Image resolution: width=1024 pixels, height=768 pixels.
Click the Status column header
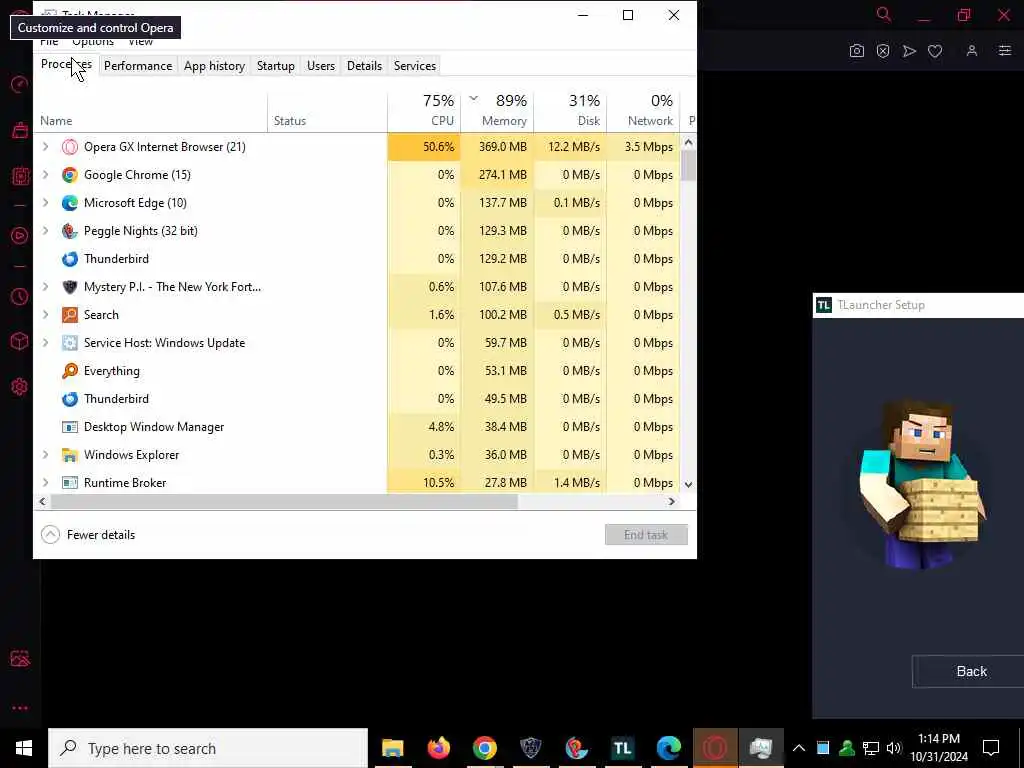pos(327,111)
